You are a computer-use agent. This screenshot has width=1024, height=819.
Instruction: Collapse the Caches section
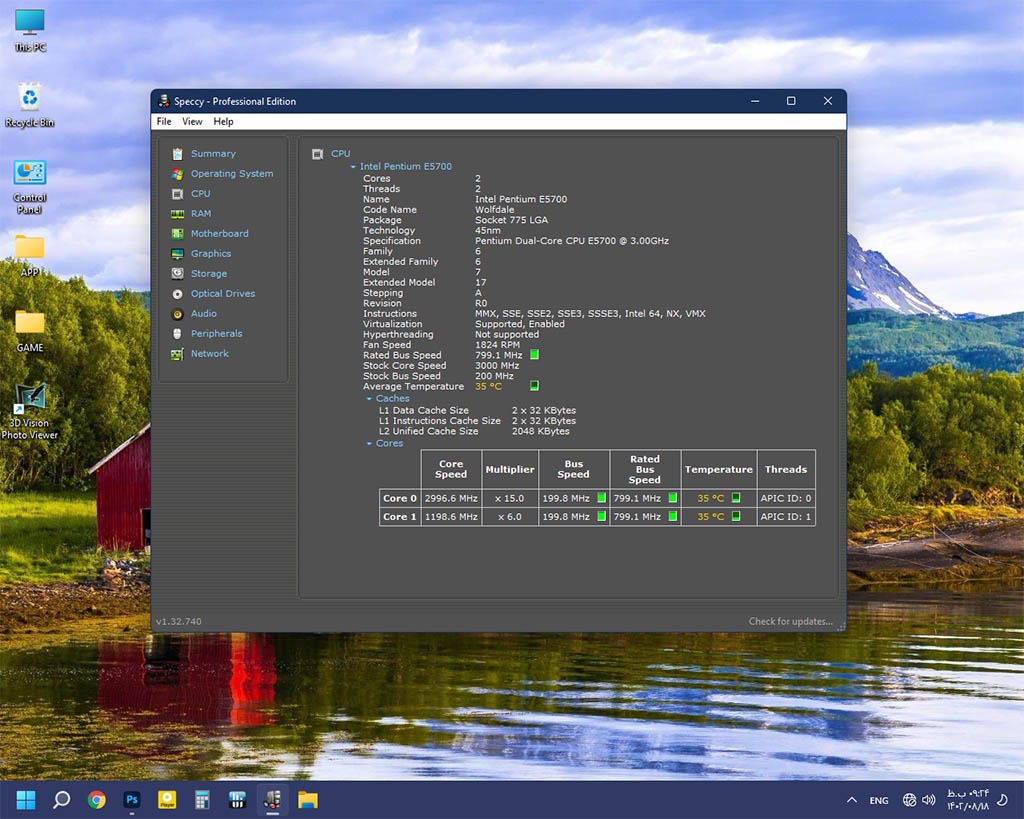(369, 399)
